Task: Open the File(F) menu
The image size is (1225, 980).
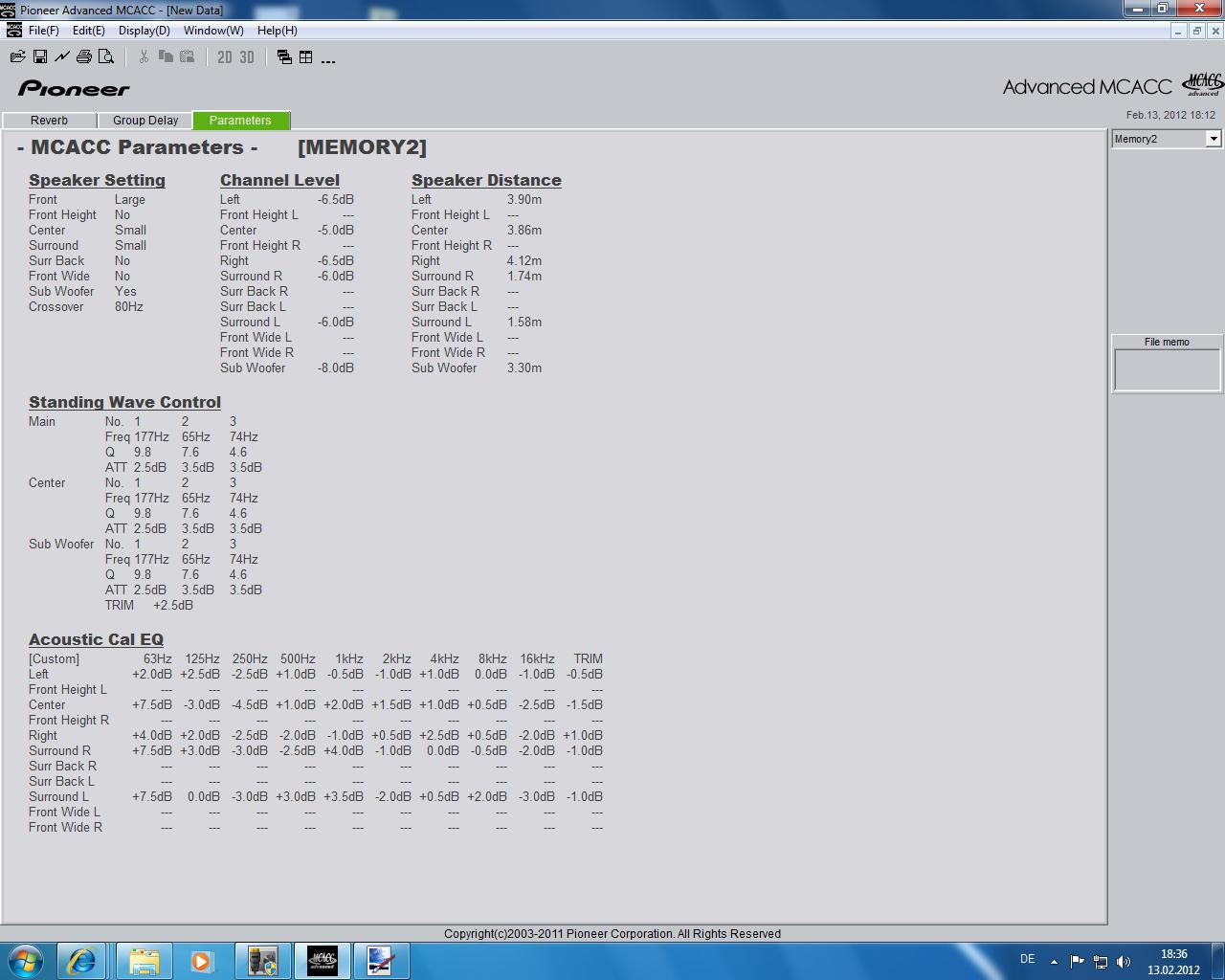Action: pyautogui.click(x=44, y=31)
